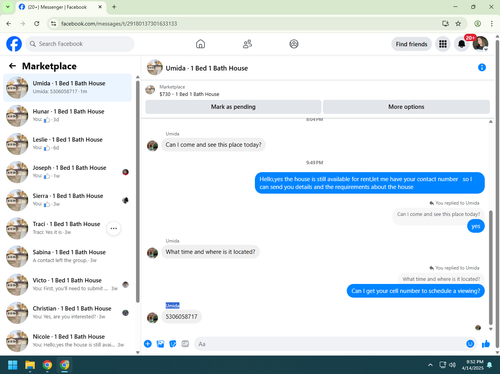Image resolution: width=500 pixels, height=374 pixels.
Task: Open the Victo - 1 Bed 1 Bath House chat
Action: (x=67, y=285)
